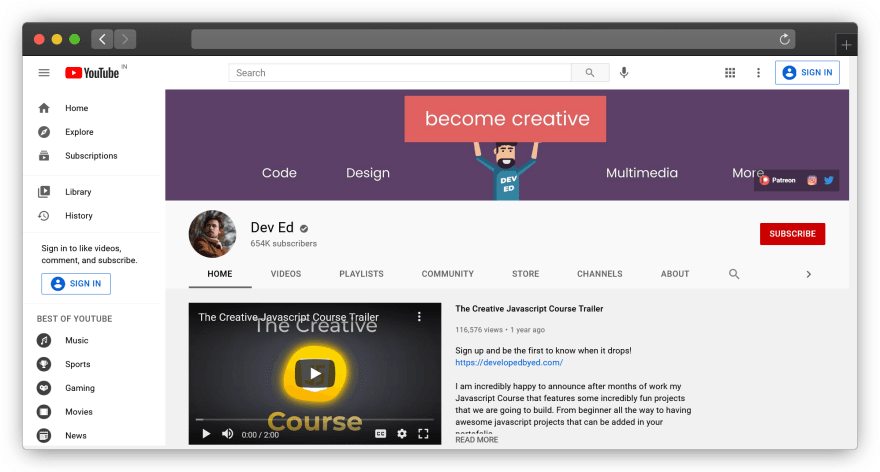Switch to the COMMUNITY tab
Screen dimensions: 880x472
pos(448,274)
